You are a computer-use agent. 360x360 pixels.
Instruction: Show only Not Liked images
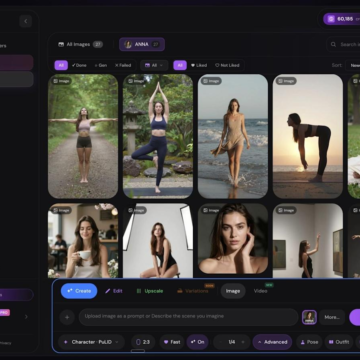point(227,65)
